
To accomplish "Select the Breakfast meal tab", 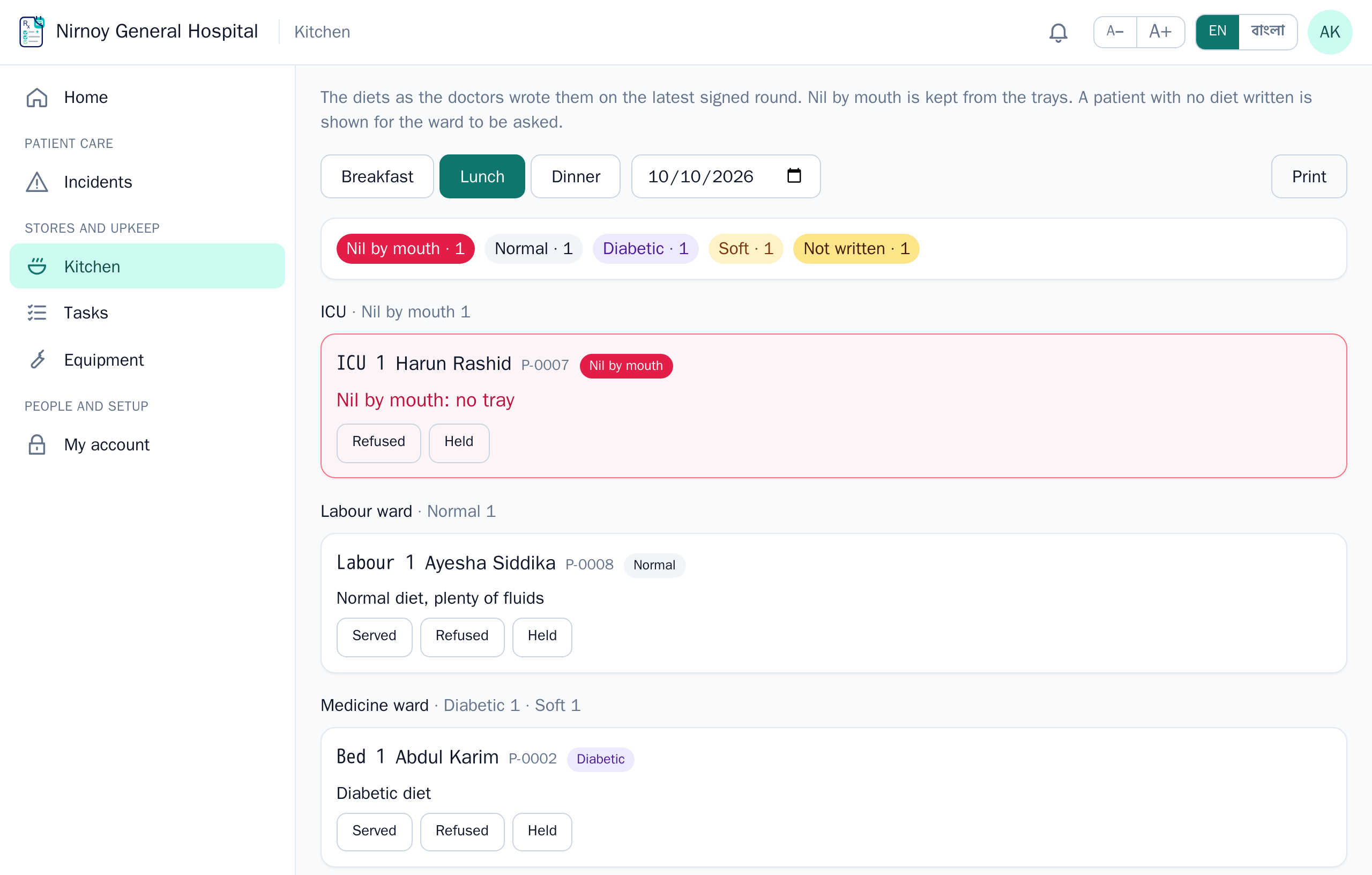I will [x=377, y=176].
